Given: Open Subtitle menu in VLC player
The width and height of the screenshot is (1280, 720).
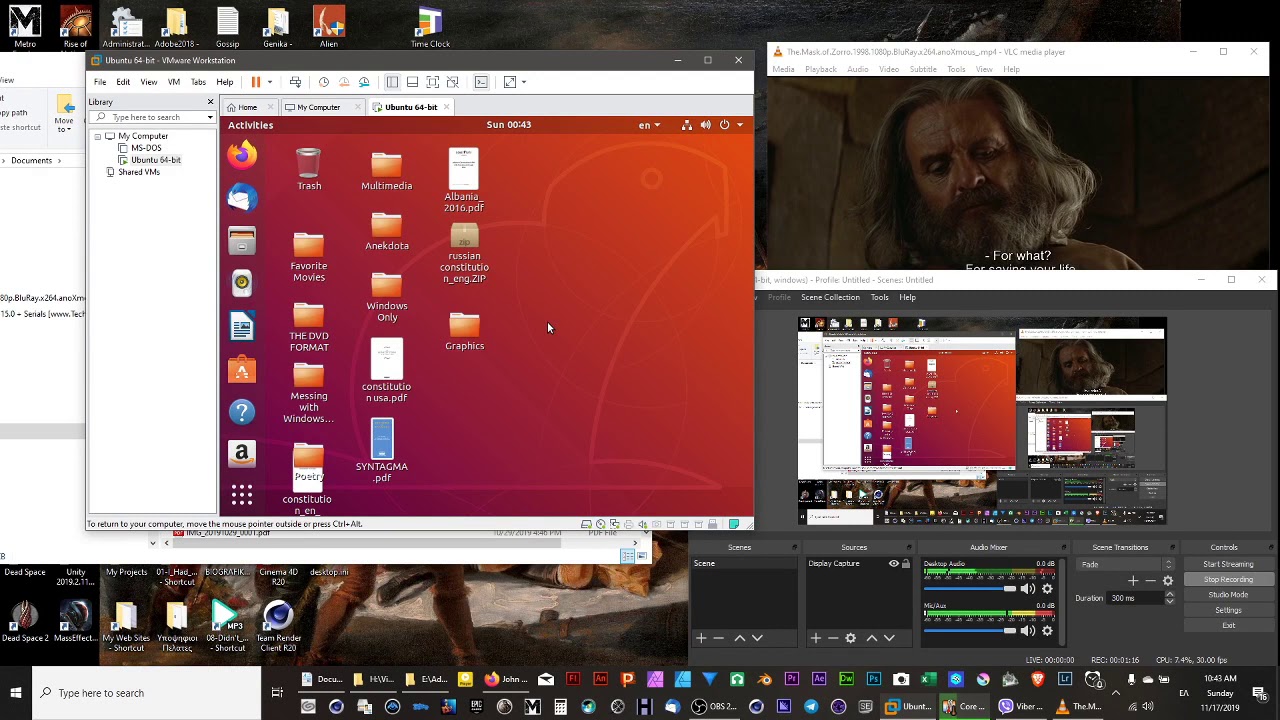Looking at the screenshot, I should (x=923, y=69).
